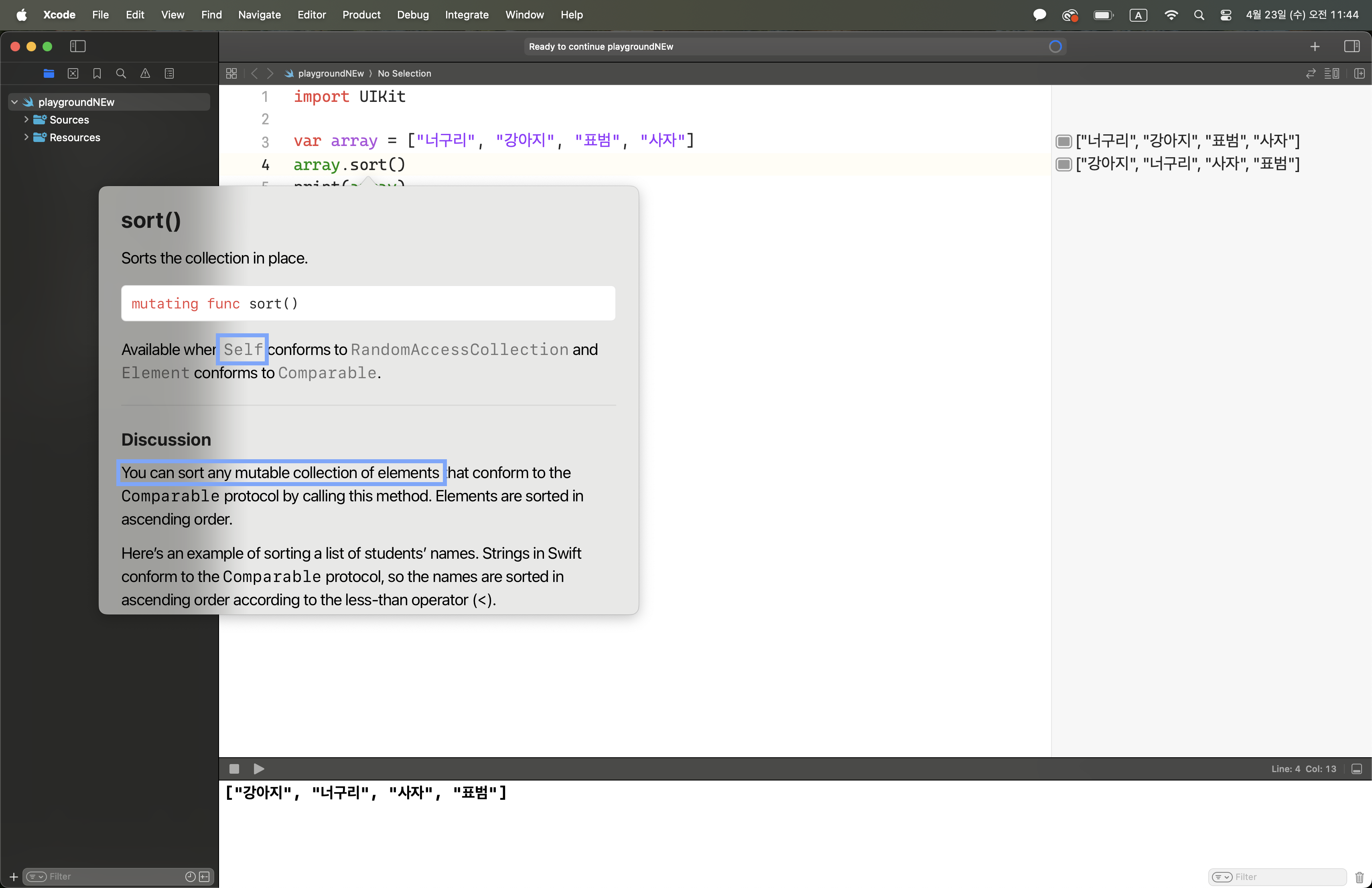The image size is (1372, 888).
Task: Toggle the debug area visibility button
Action: tap(1356, 769)
